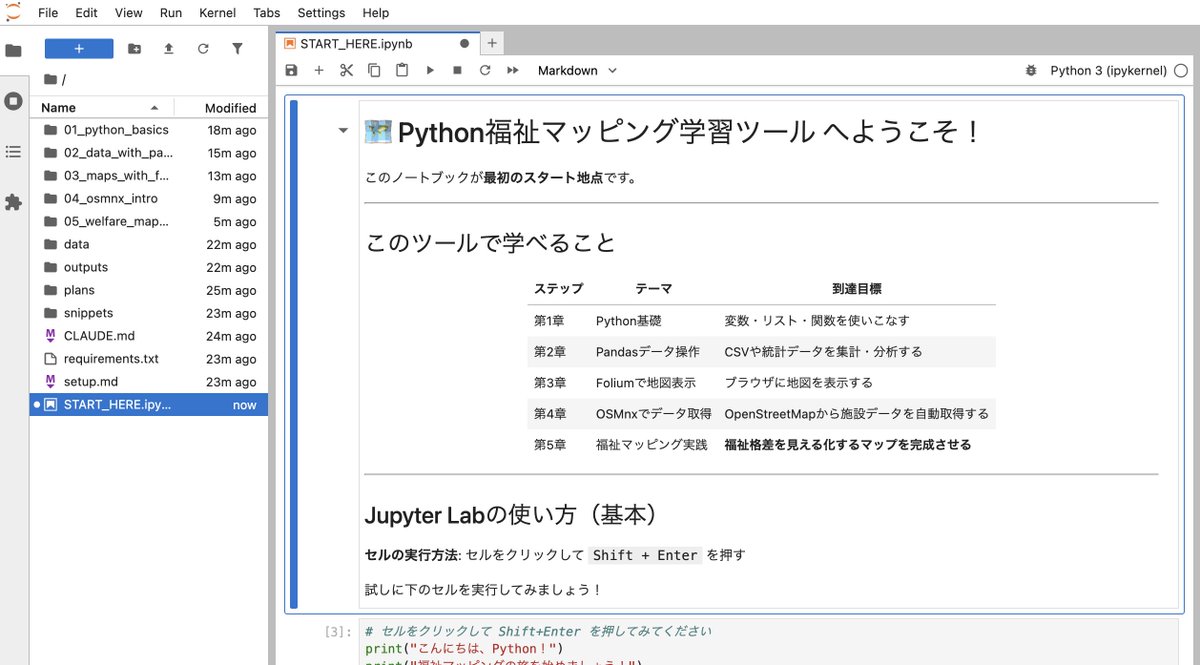Collapse the heading with the caret arrow
The height and width of the screenshot is (665, 1200).
point(343,130)
